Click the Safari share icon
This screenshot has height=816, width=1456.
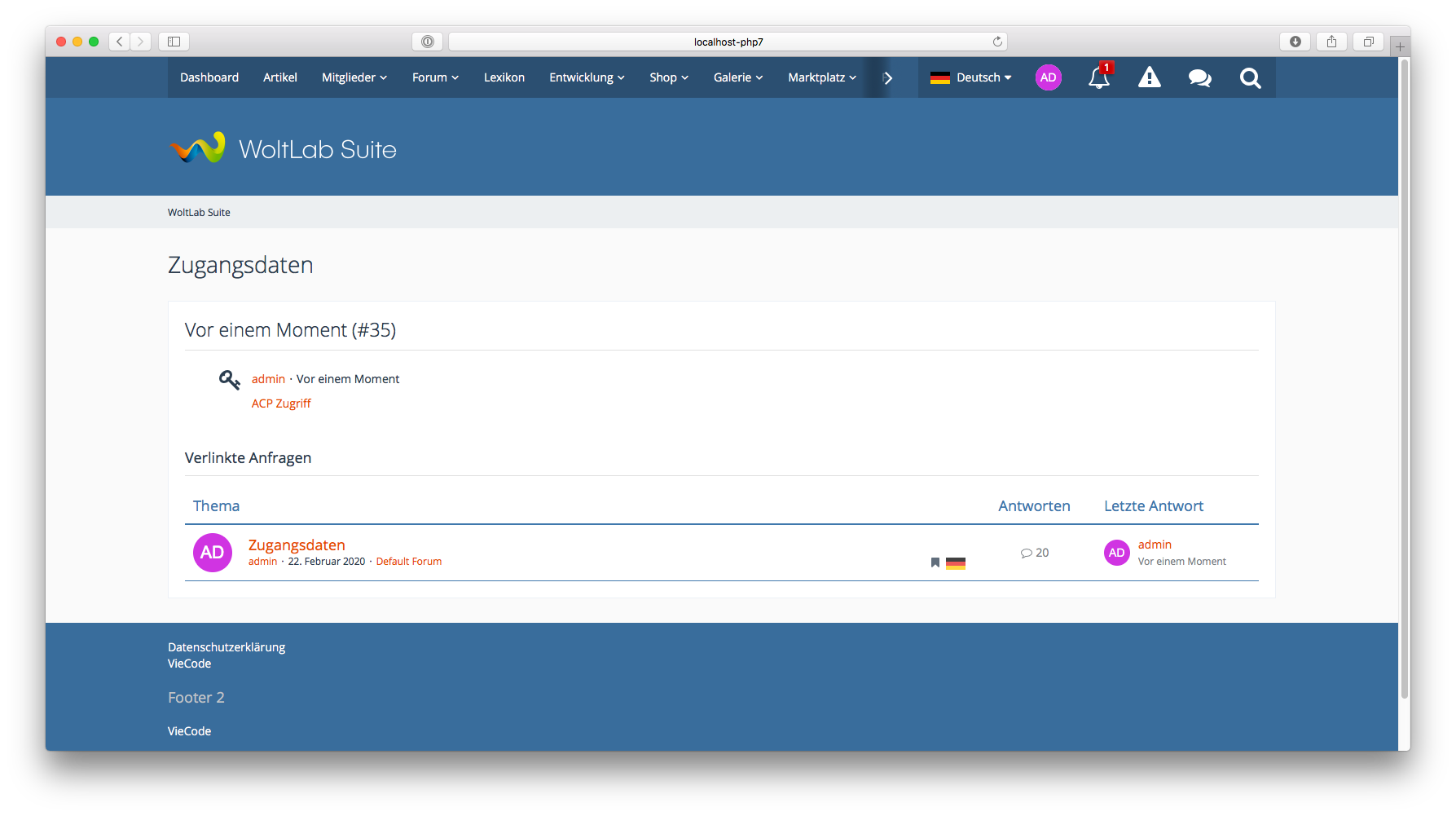pyautogui.click(x=1331, y=42)
